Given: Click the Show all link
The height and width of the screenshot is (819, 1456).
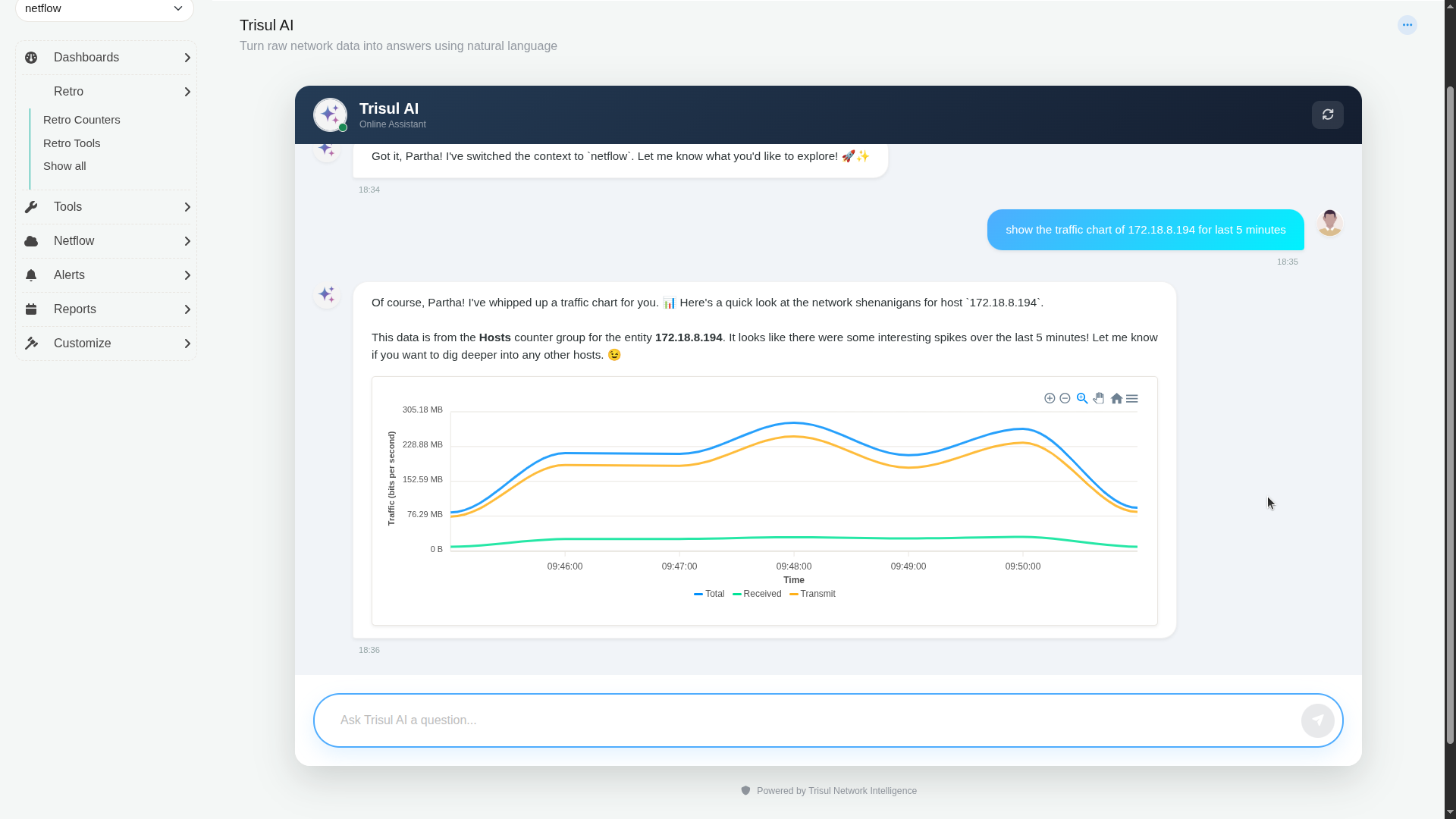Looking at the screenshot, I should (x=64, y=166).
